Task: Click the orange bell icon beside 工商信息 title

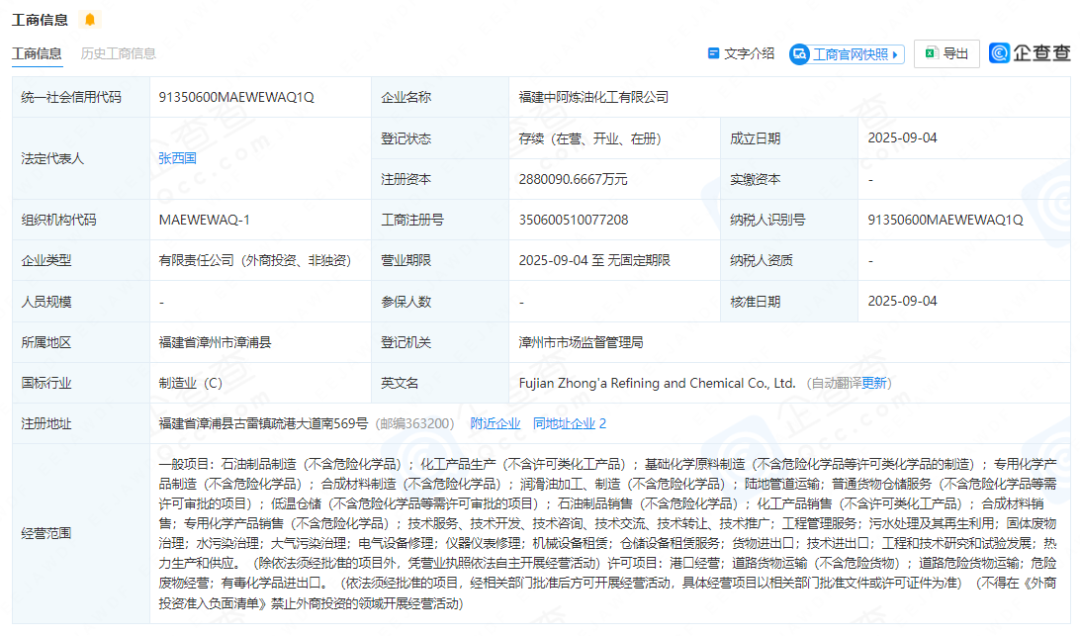Action: point(88,18)
